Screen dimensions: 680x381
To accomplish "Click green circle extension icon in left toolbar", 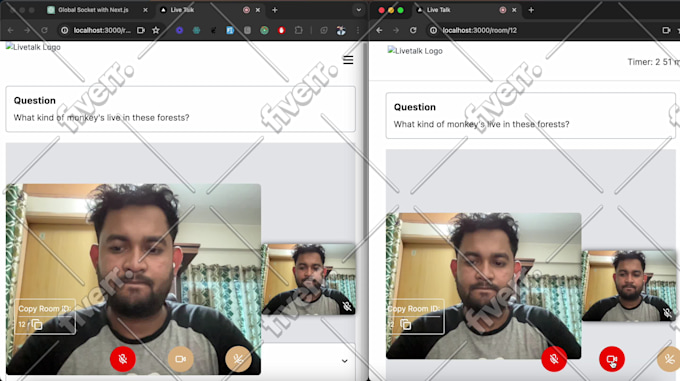I will [264, 30].
